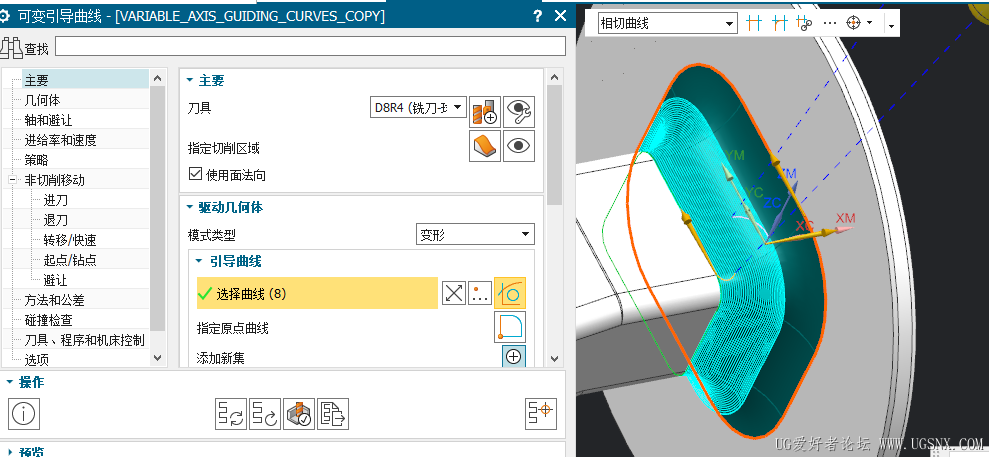Select 避让 tree item
This screenshot has height=457, width=989.
[x=56, y=280]
